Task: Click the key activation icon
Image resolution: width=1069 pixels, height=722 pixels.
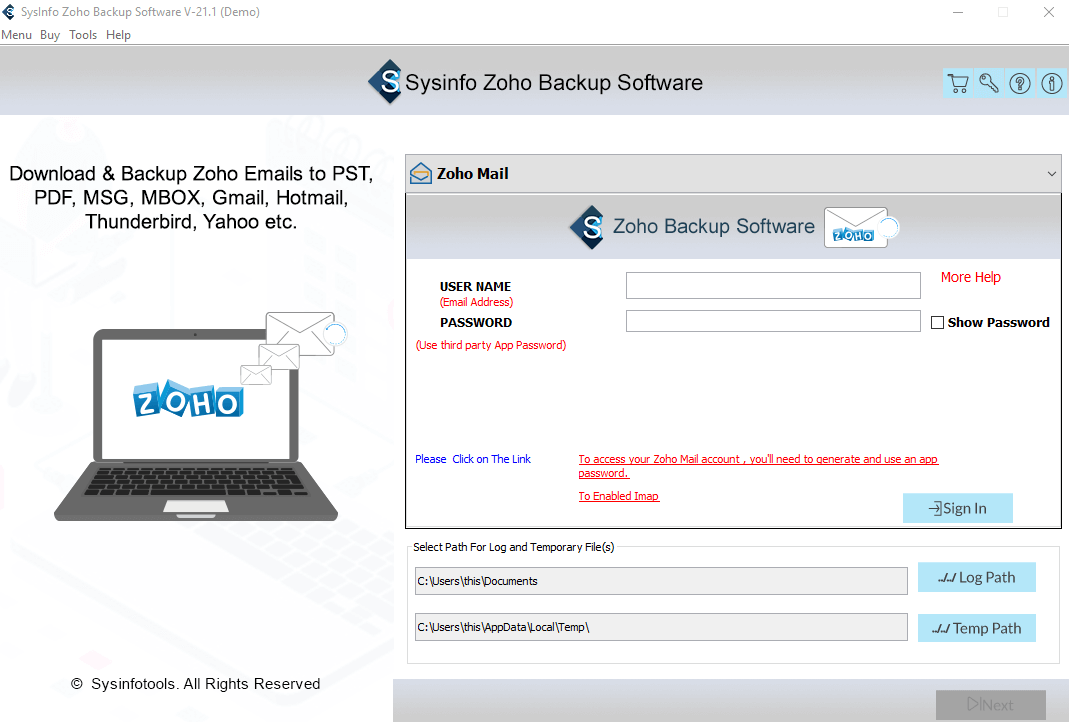Action: [988, 83]
